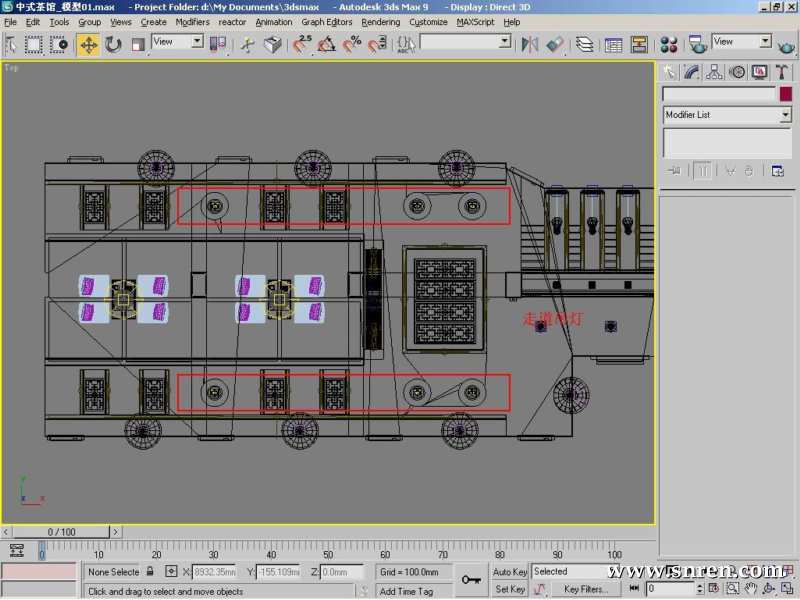Click the 0 / 100 time slider
Viewport: 800px width, 600px height.
61,532
